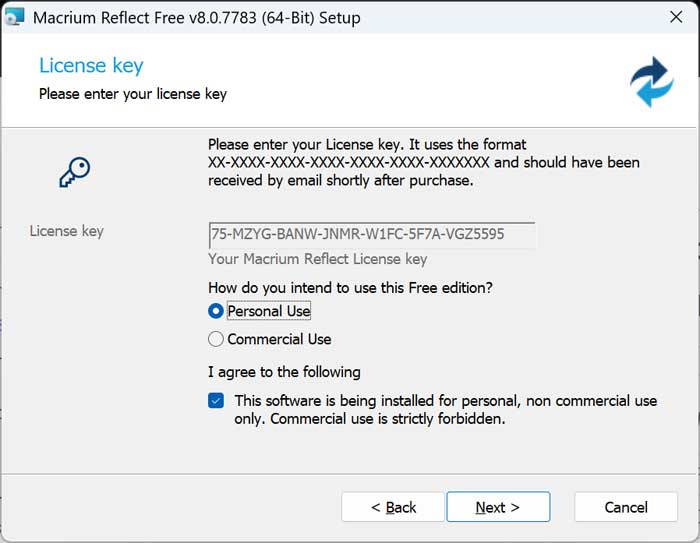Toggle the personal non-commercial agreement checkbox
This screenshot has width=700, height=543.
click(216, 401)
